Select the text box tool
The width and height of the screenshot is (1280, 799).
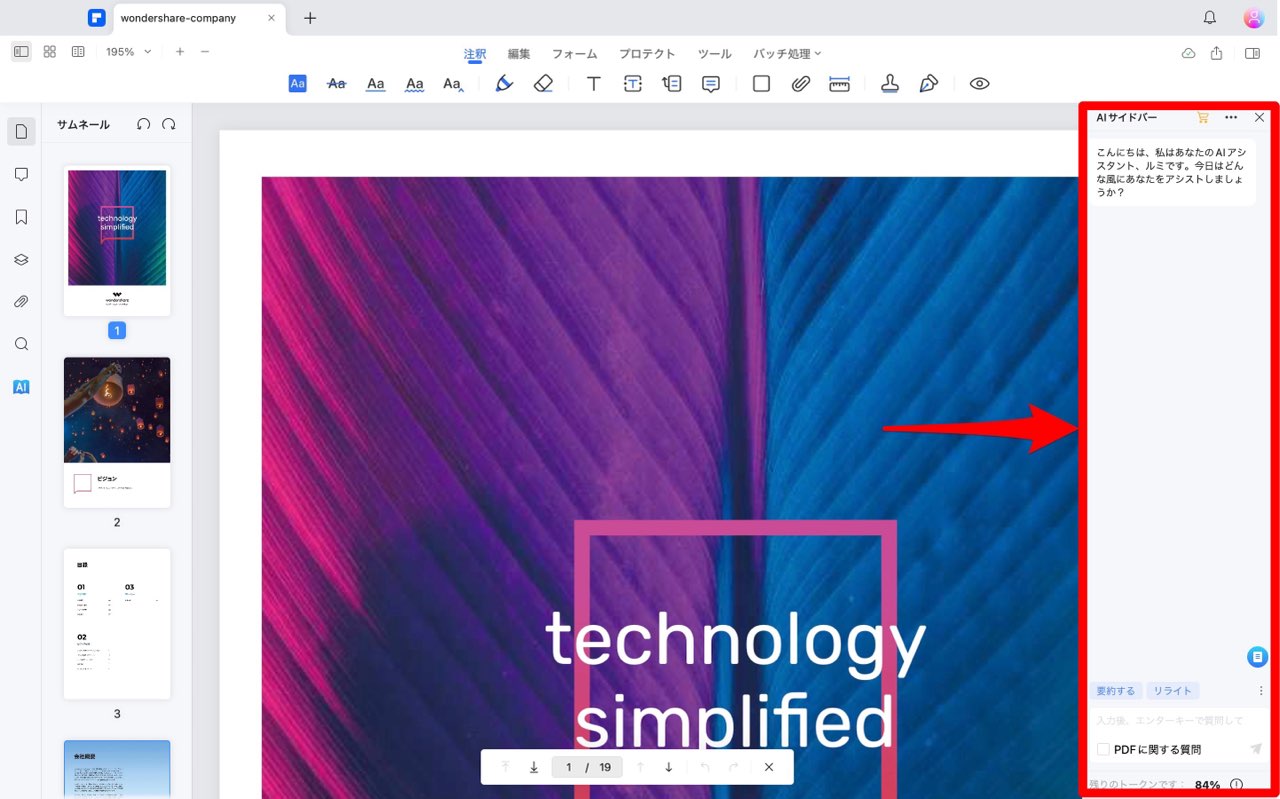pos(633,84)
